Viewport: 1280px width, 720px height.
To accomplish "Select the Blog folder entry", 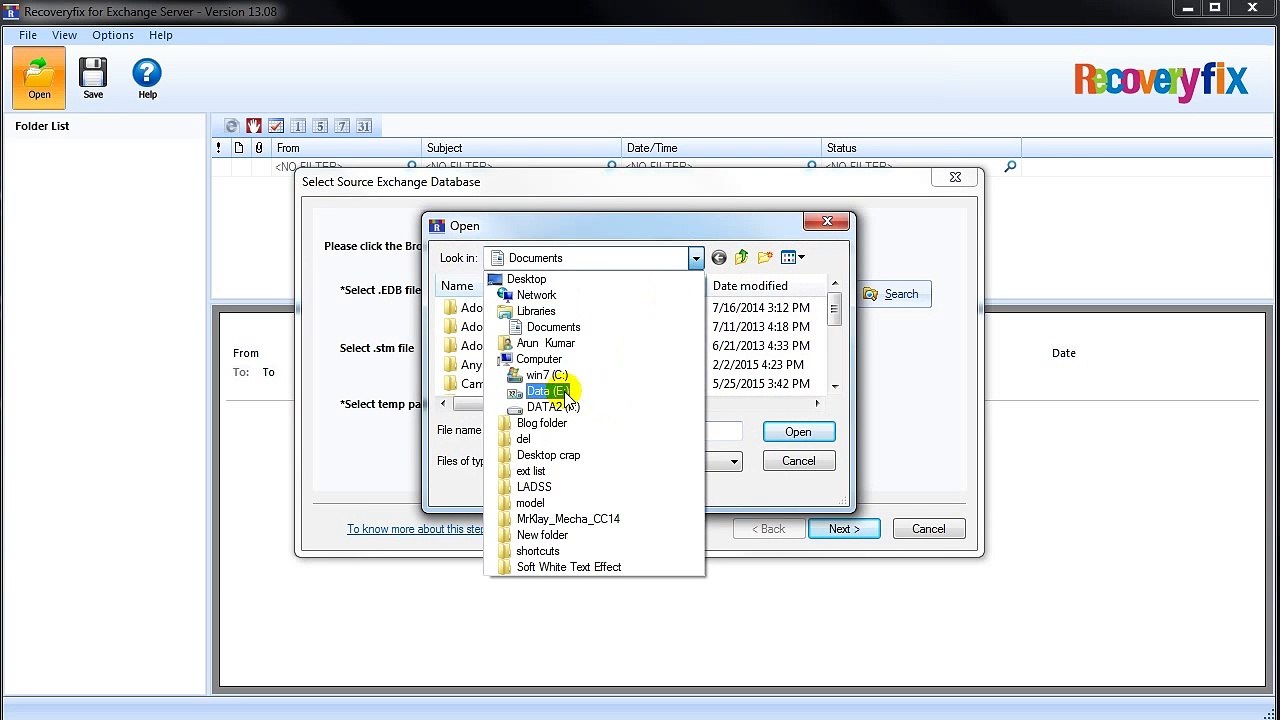I will tap(541, 423).
